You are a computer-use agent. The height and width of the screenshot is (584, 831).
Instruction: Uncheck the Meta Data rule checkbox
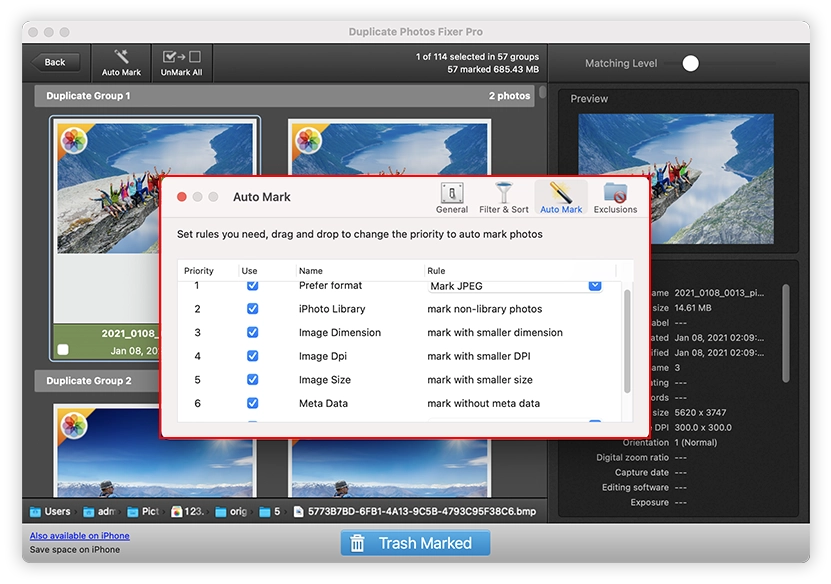(x=253, y=403)
